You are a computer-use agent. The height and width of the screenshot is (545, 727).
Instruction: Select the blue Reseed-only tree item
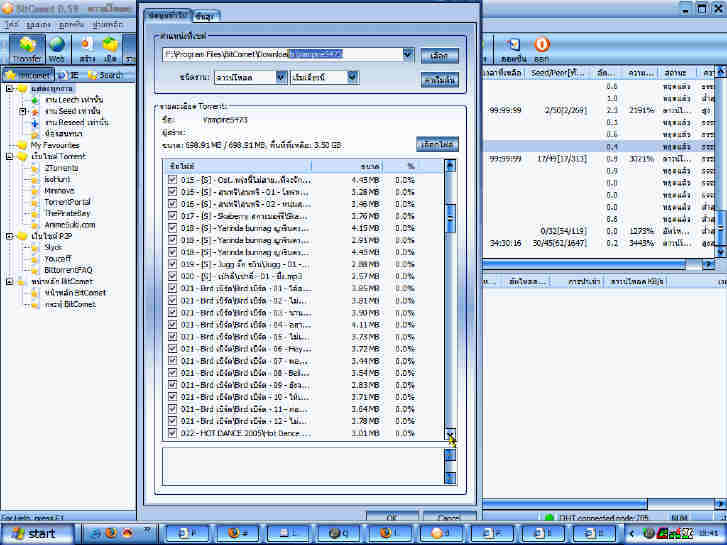(x=70, y=123)
